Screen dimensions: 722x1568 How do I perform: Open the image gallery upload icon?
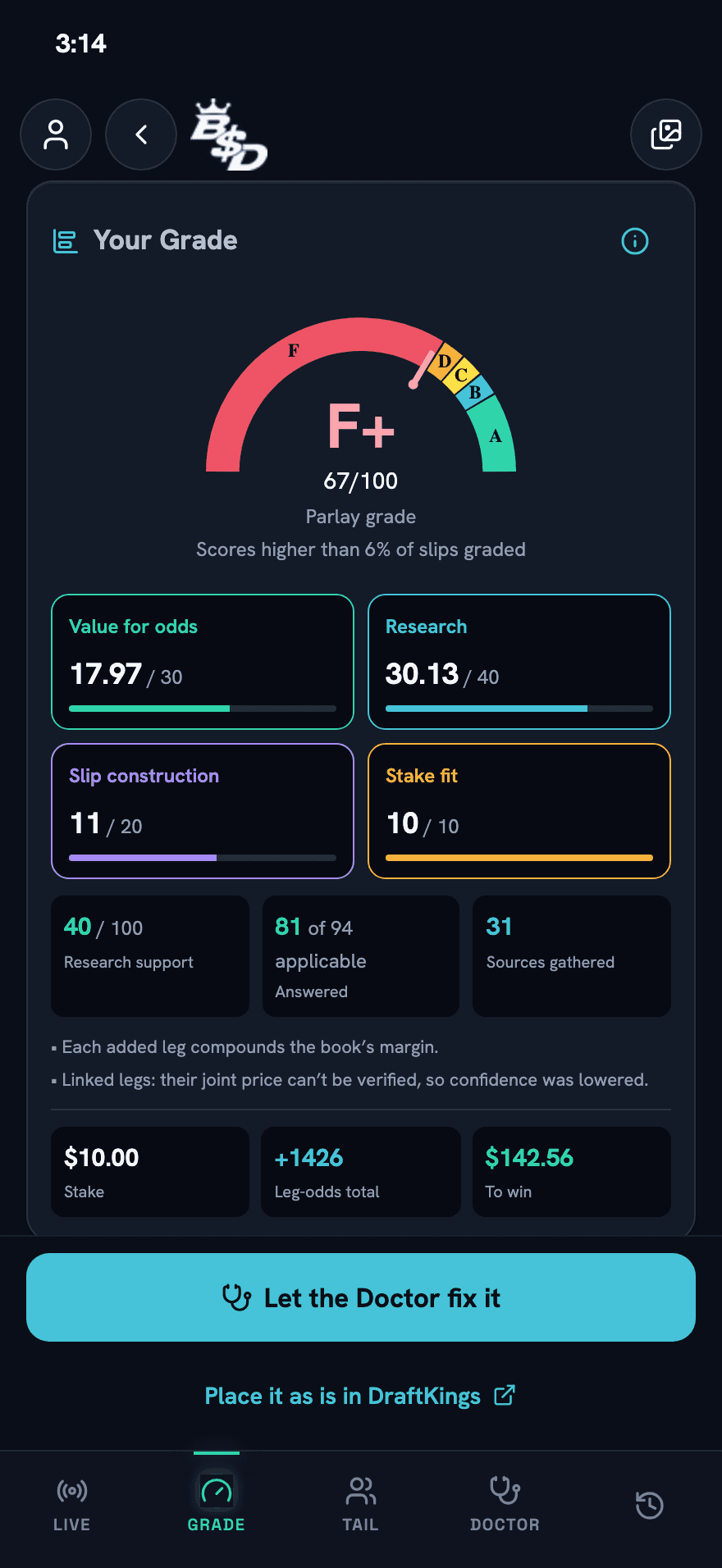coord(666,134)
